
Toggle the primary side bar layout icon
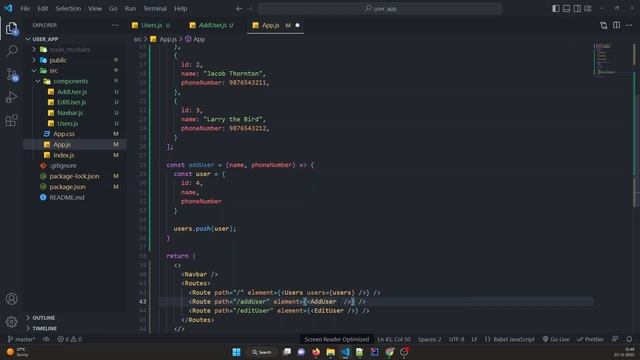coord(556,8)
